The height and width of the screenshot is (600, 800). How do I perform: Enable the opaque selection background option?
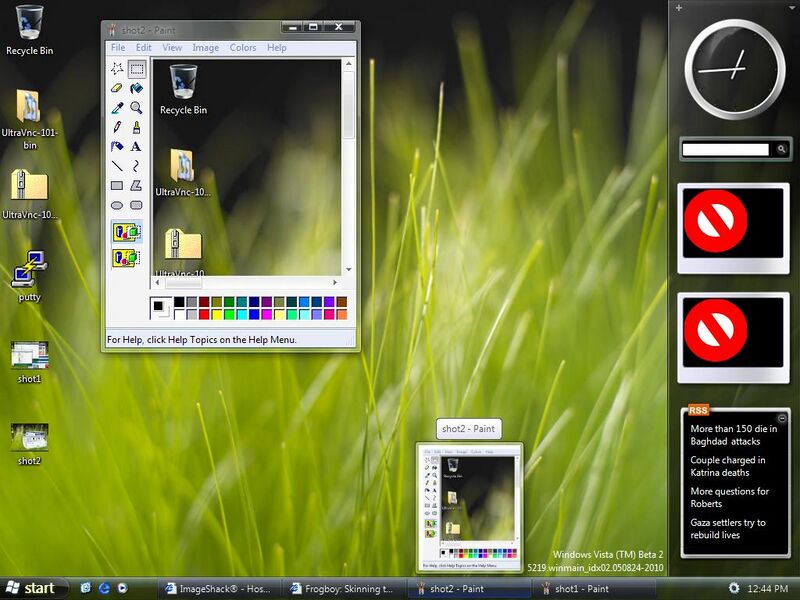click(126, 233)
